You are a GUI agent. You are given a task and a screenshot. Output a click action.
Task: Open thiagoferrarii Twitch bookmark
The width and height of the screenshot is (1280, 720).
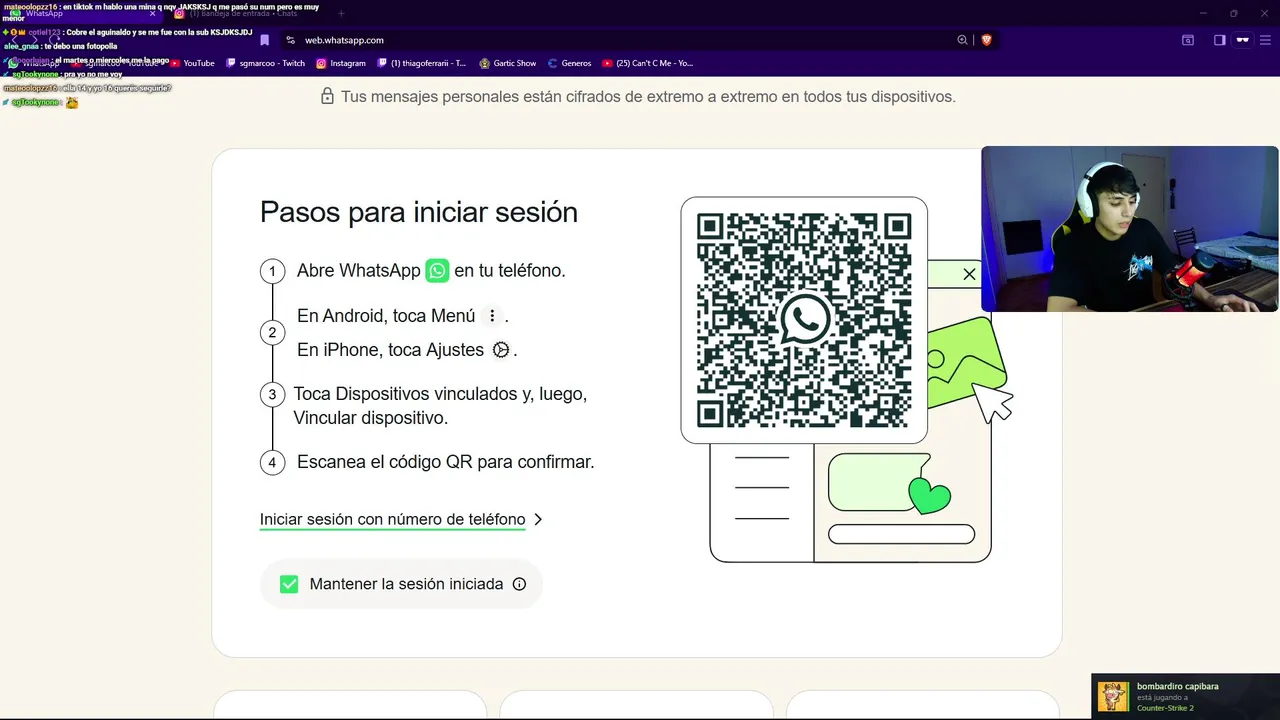(422, 63)
